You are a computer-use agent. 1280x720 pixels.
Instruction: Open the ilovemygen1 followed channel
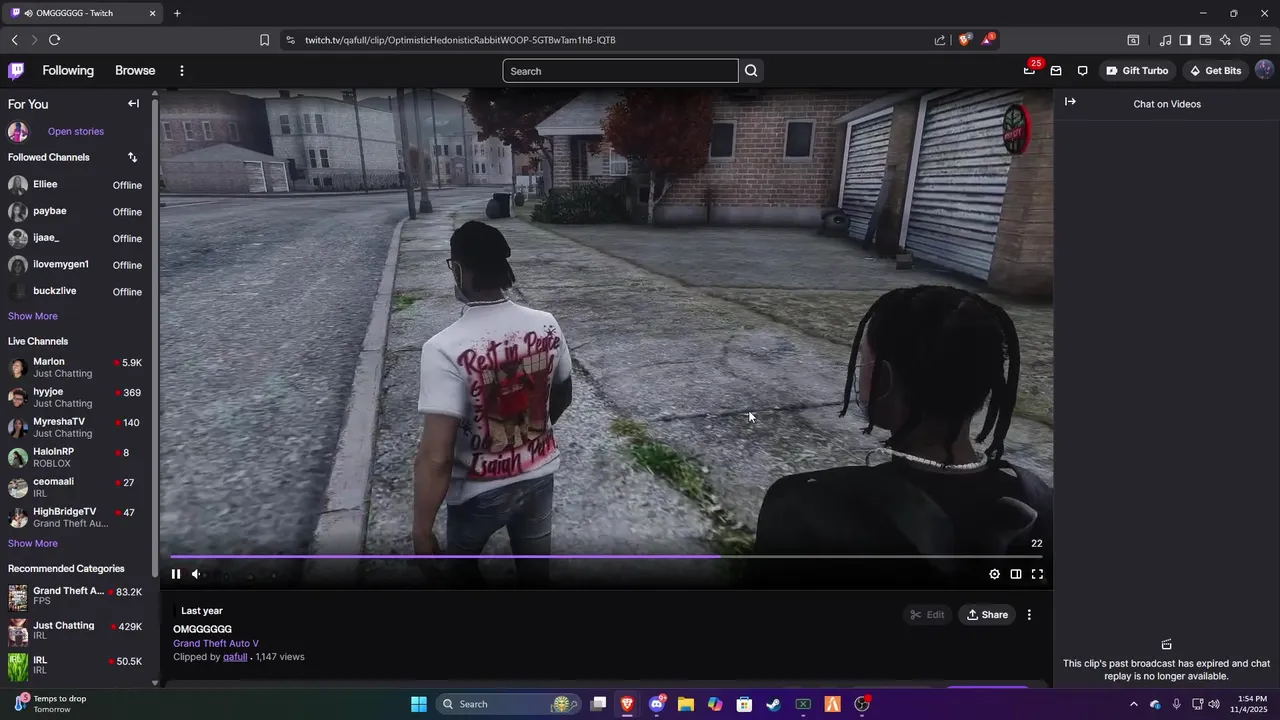pos(76,265)
